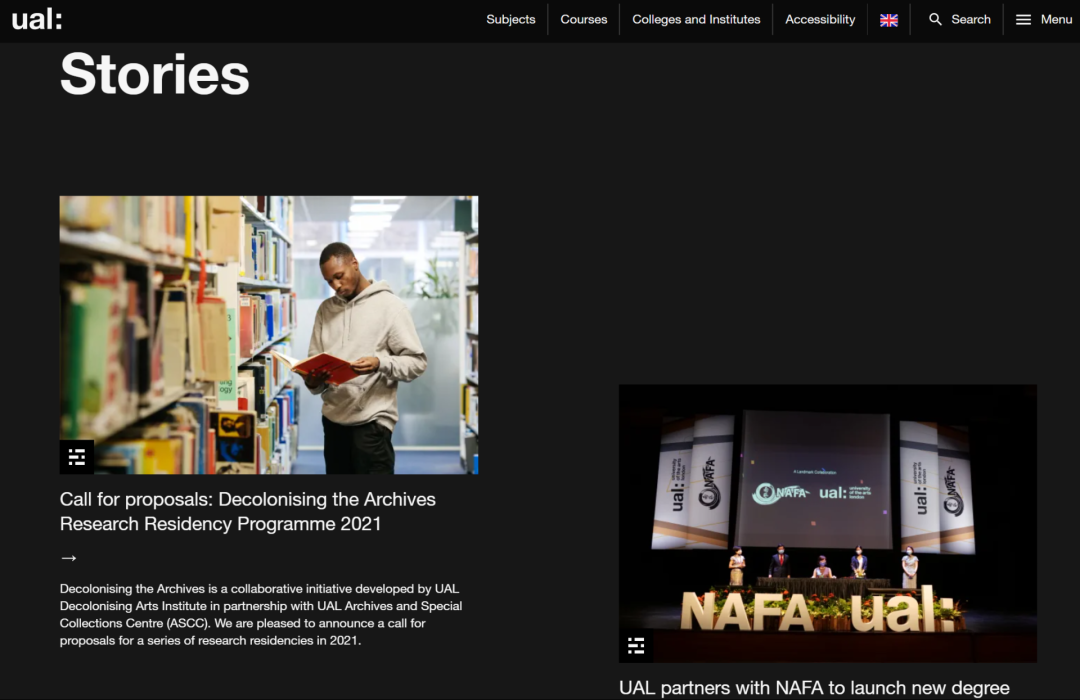Viewport: 1080px width, 700px height.
Task: Open Decolonising the Archives Residency Programme headline
Action: [248, 511]
